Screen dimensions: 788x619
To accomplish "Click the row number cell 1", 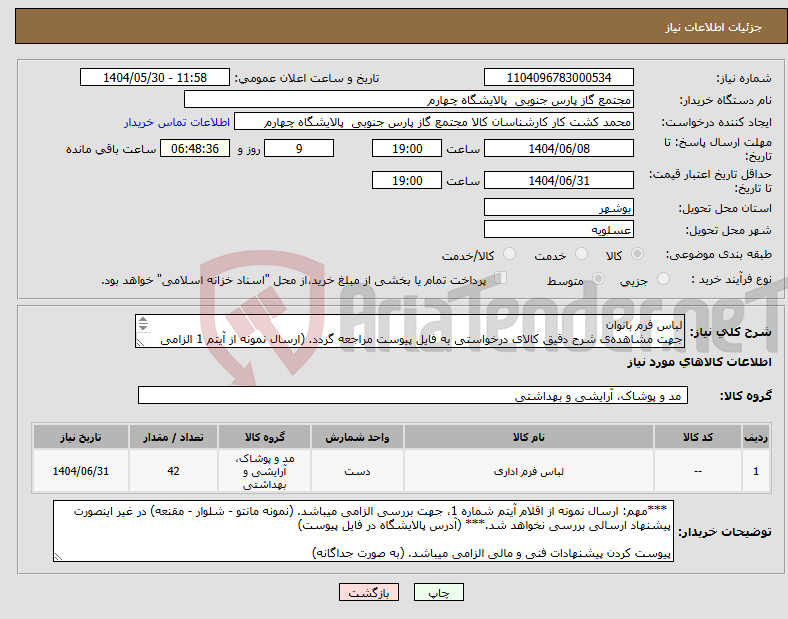I will point(756,471).
